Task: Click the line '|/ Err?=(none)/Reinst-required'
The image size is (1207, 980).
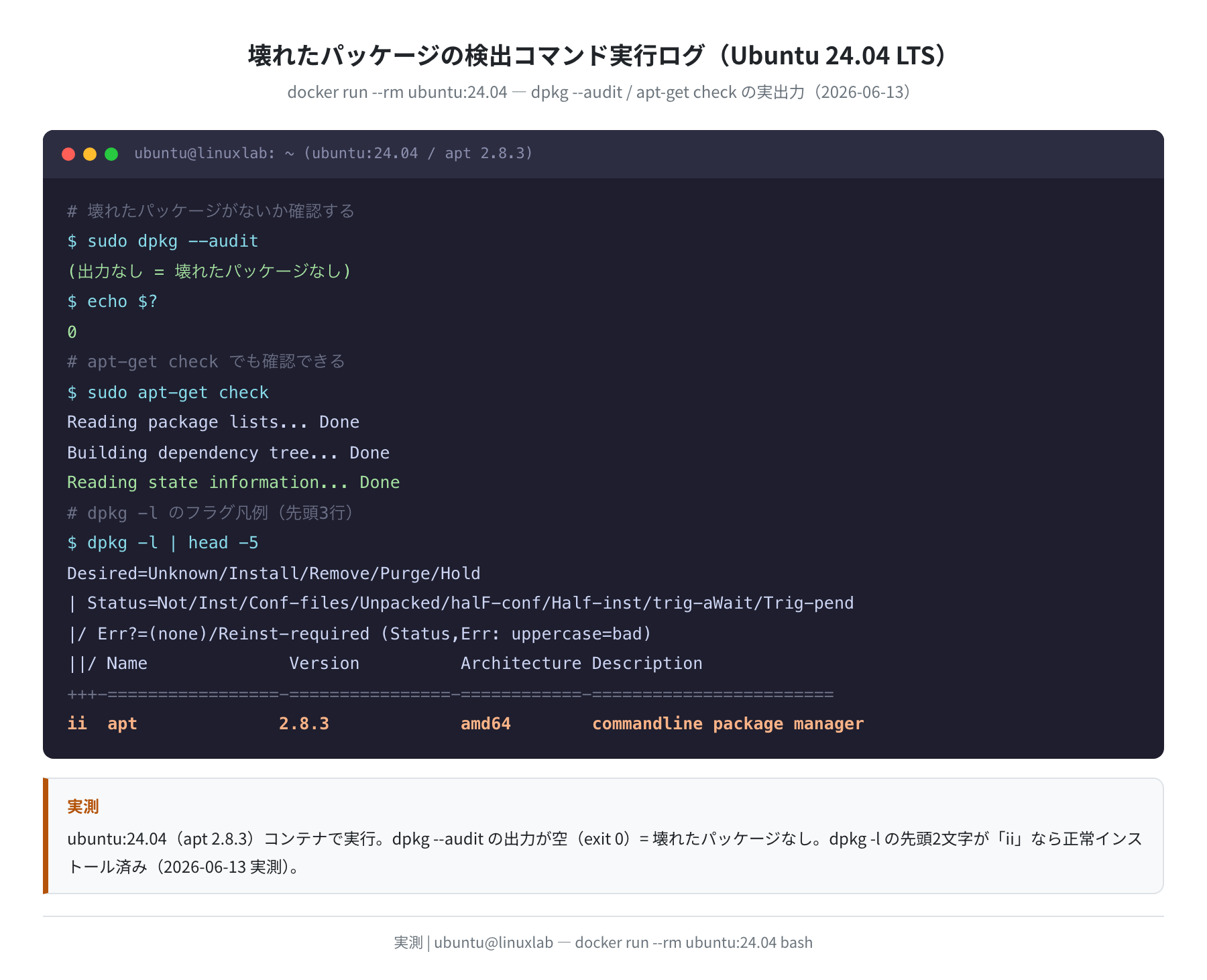Action: click(359, 633)
